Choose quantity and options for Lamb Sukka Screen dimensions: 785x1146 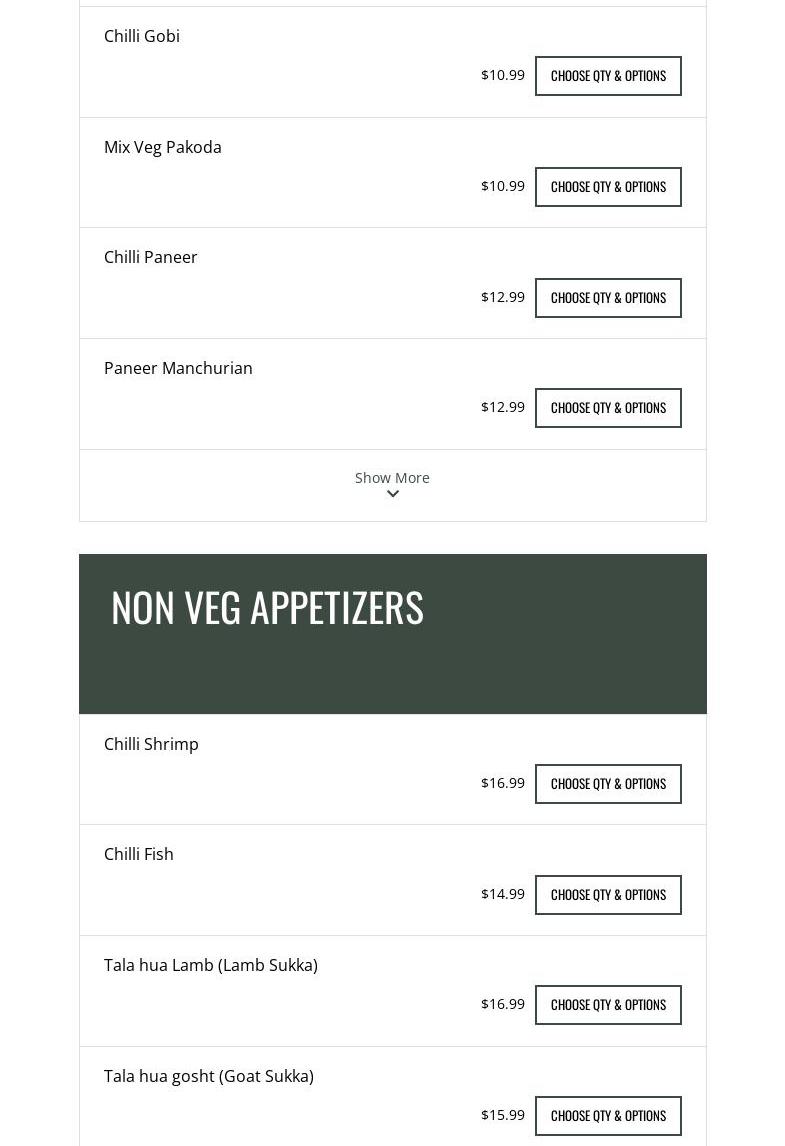[608, 1005]
